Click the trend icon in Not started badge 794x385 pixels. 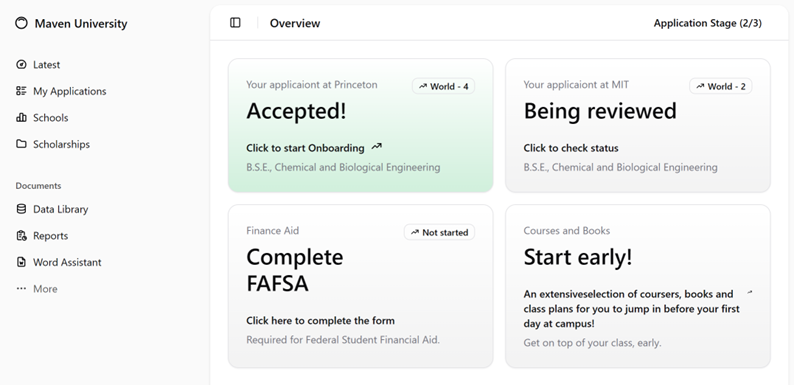click(415, 233)
